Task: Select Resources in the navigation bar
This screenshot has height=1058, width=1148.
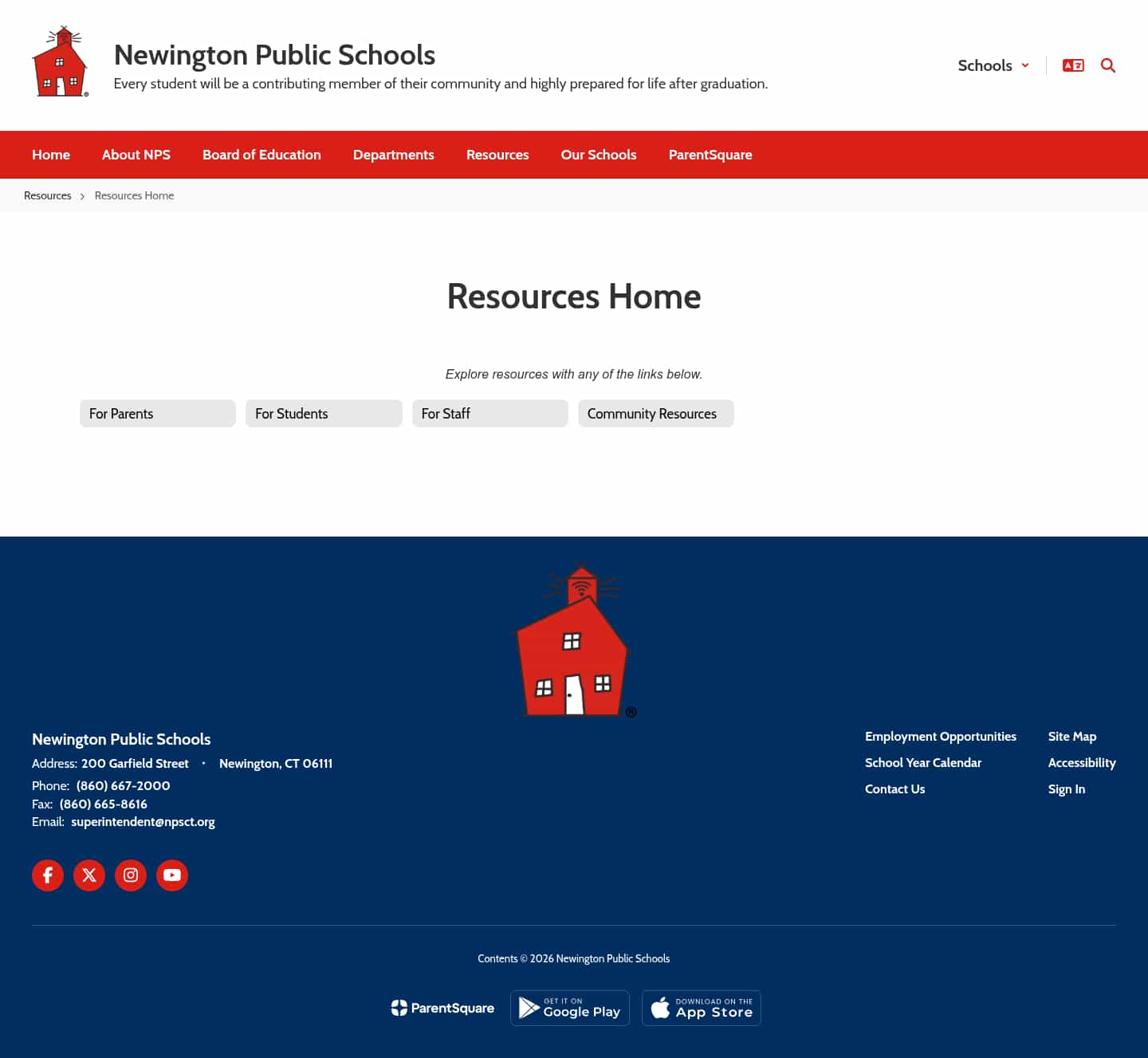Action: pos(497,155)
